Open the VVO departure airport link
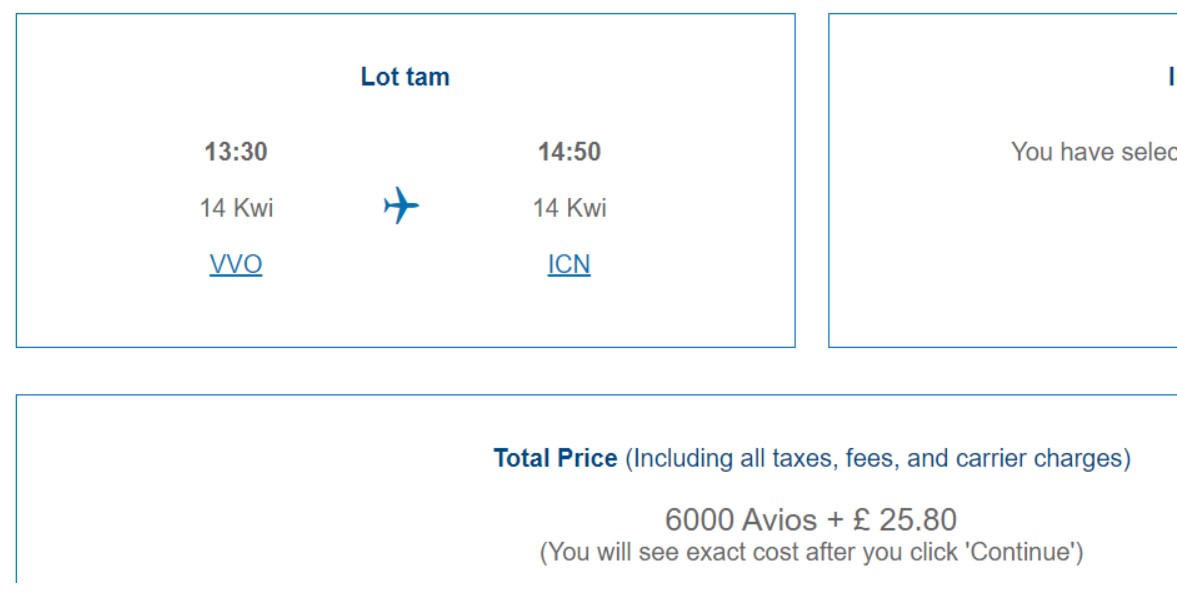The width and height of the screenshot is (1177, 595). [236, 264]
